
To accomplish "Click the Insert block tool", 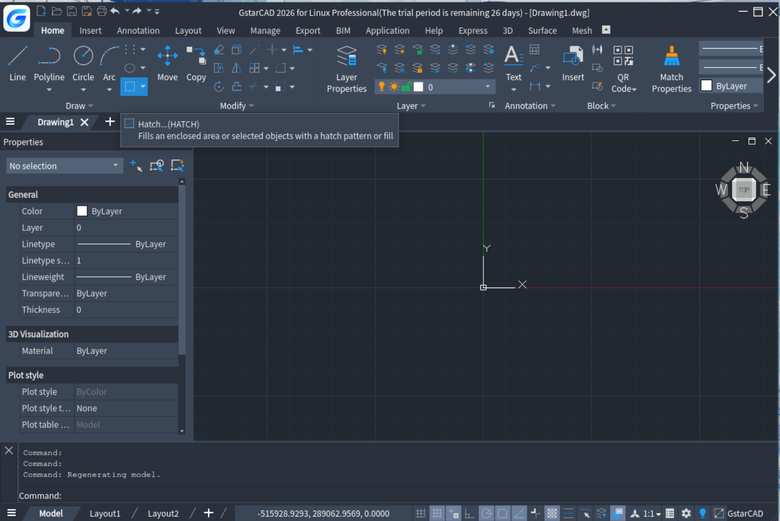I will tap(573, 63).
